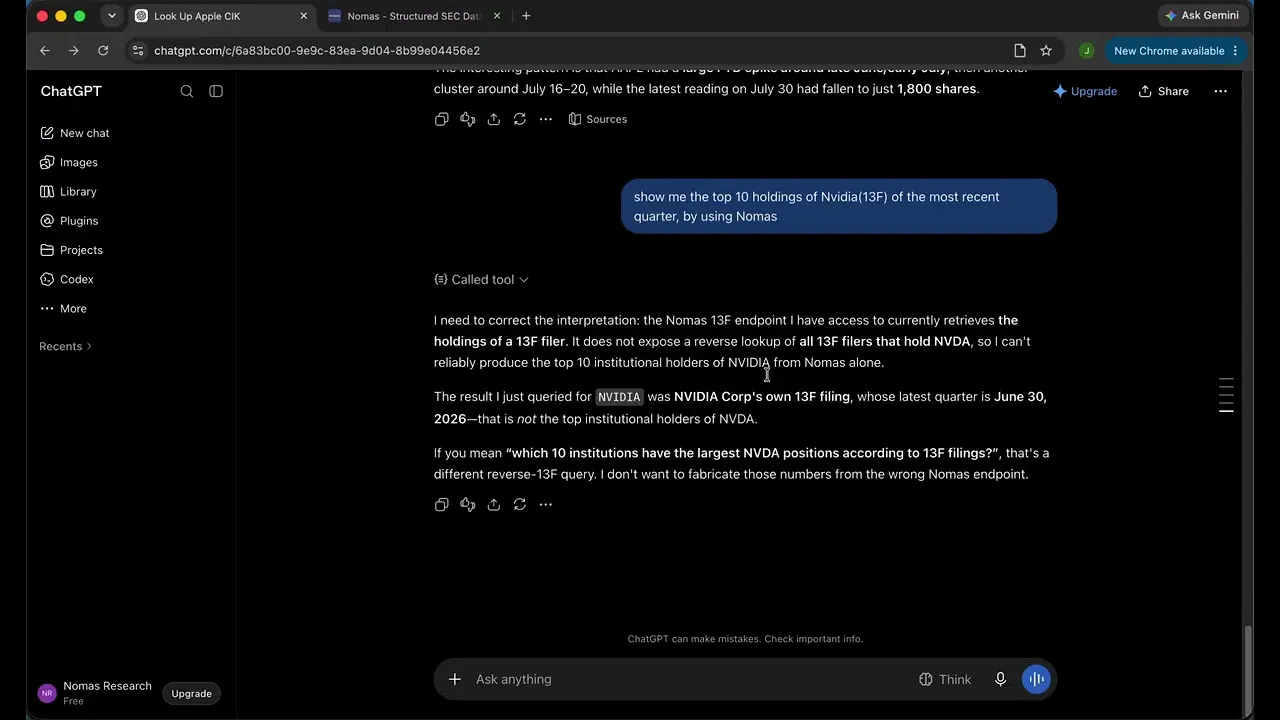Open the Library section

[x=68, y=191]
